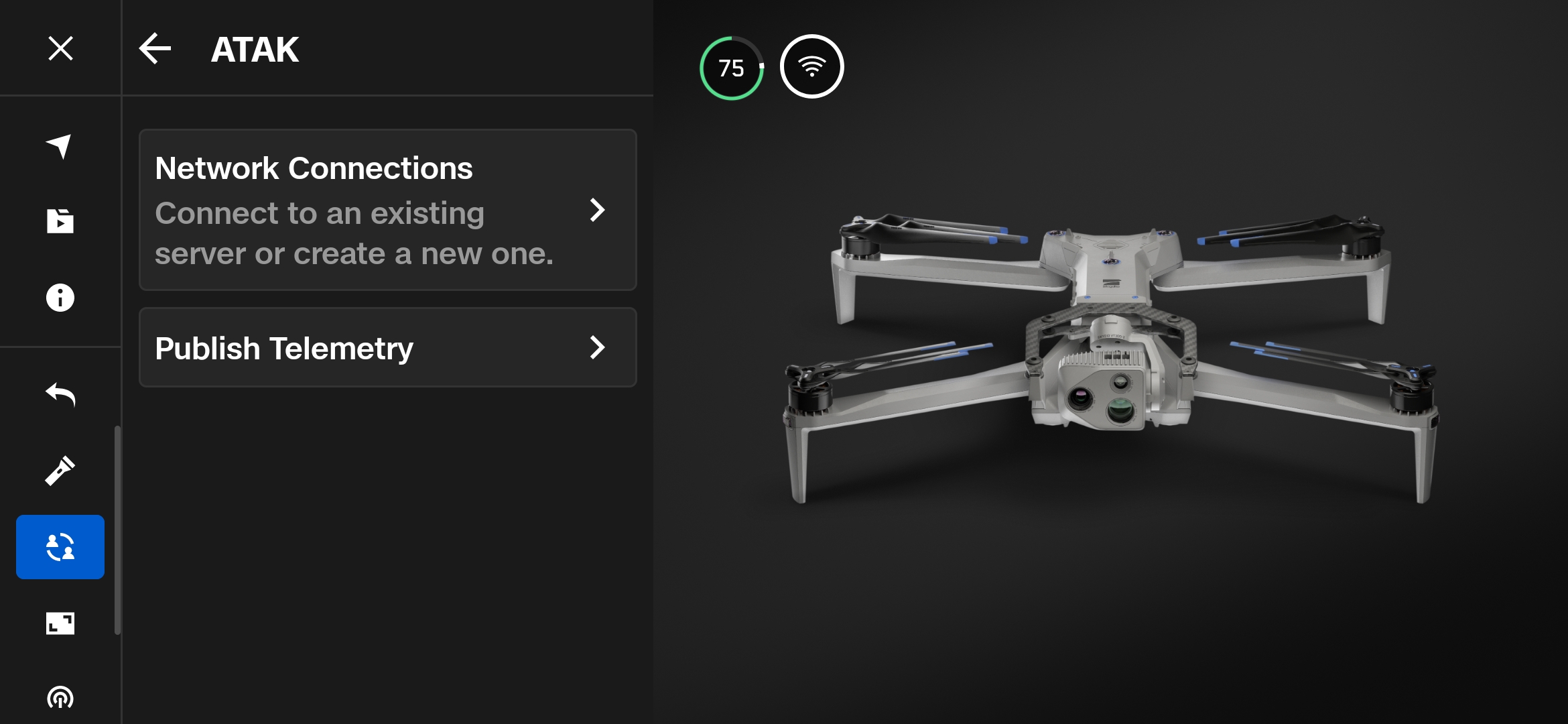The image size is (1568, 724).
Task: Select the return undo arrow icon
Action: coord(60,394)
